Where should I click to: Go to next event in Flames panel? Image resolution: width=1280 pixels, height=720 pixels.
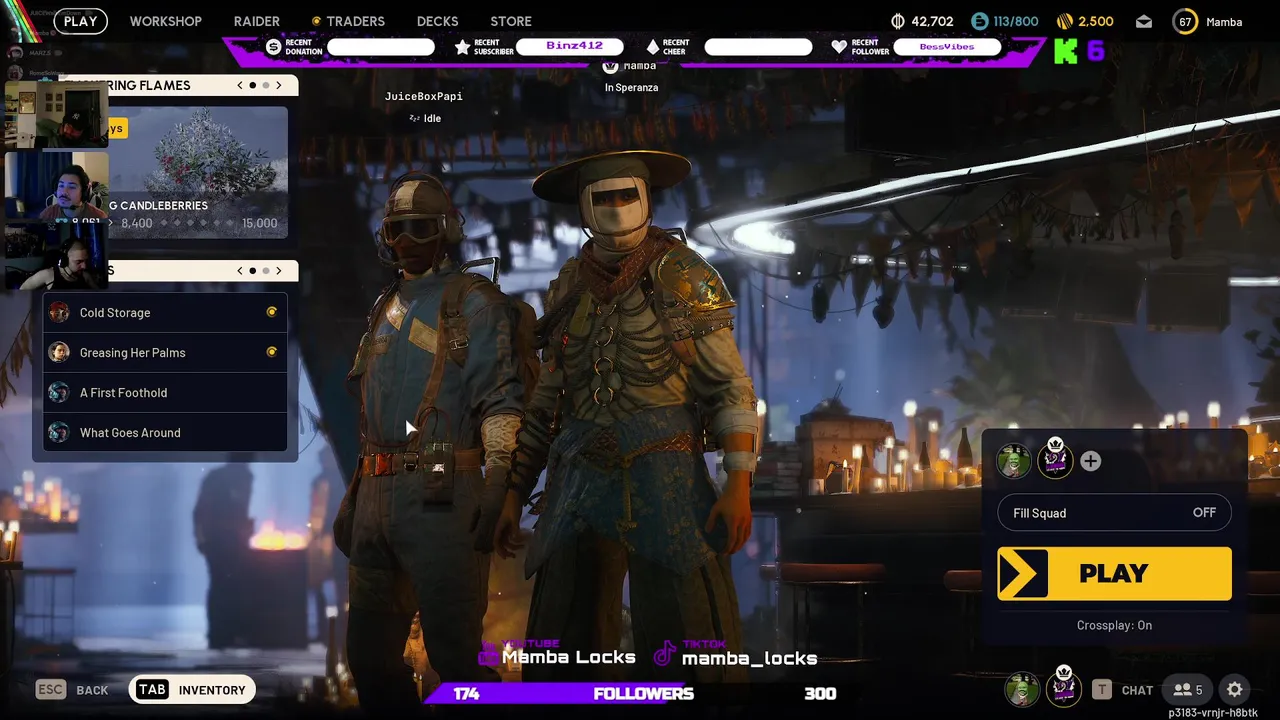click(x=279, y=85)
